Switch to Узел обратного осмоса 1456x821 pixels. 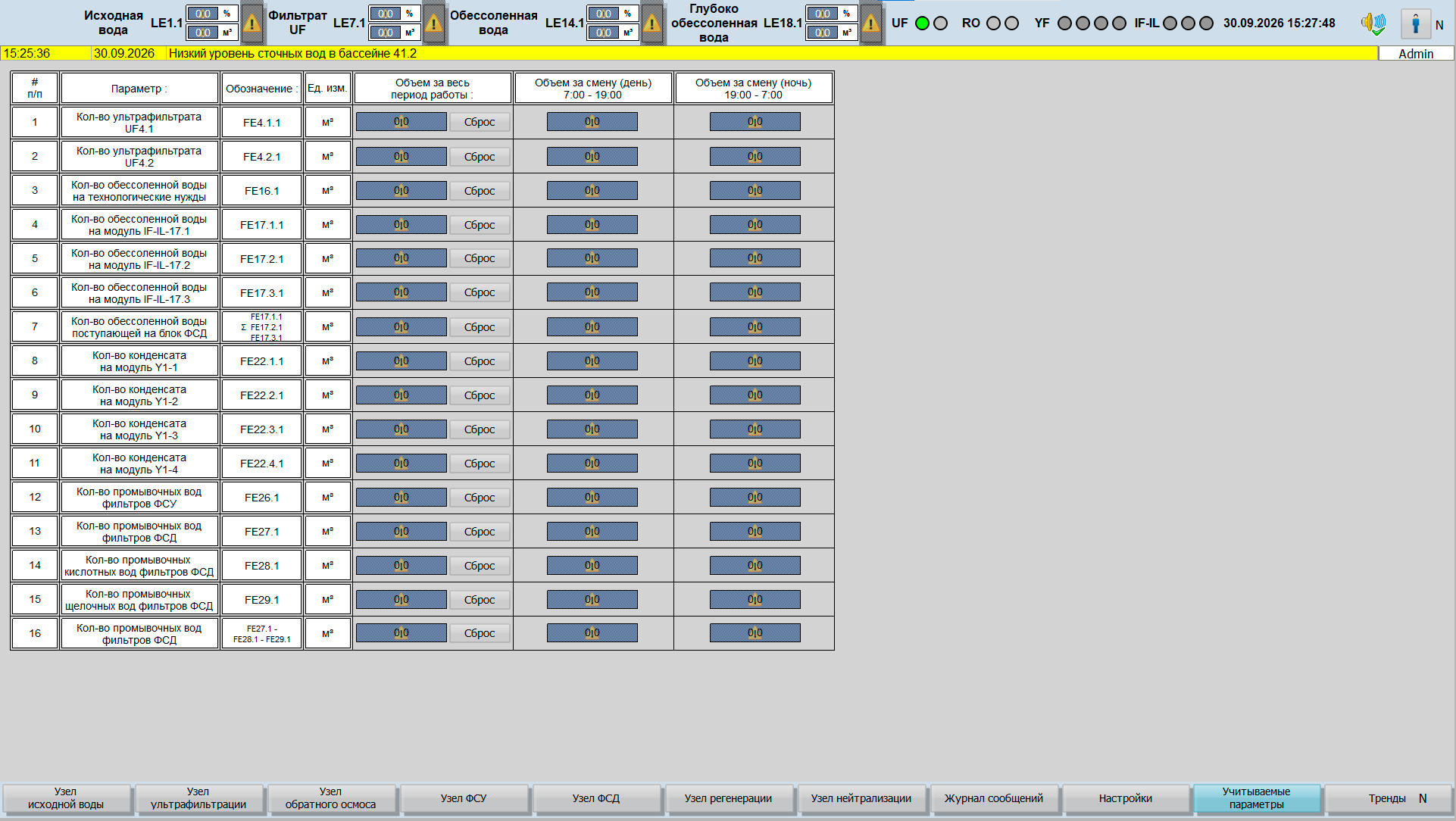point(331,798)
